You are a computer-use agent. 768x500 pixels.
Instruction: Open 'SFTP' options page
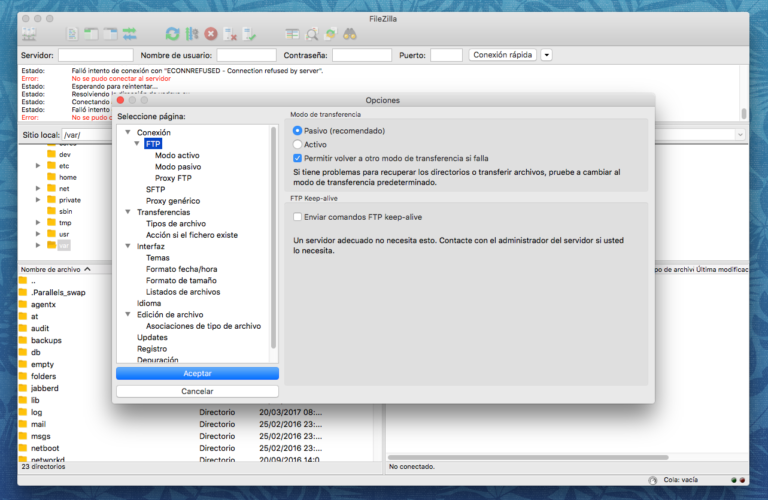click(155, 189)
